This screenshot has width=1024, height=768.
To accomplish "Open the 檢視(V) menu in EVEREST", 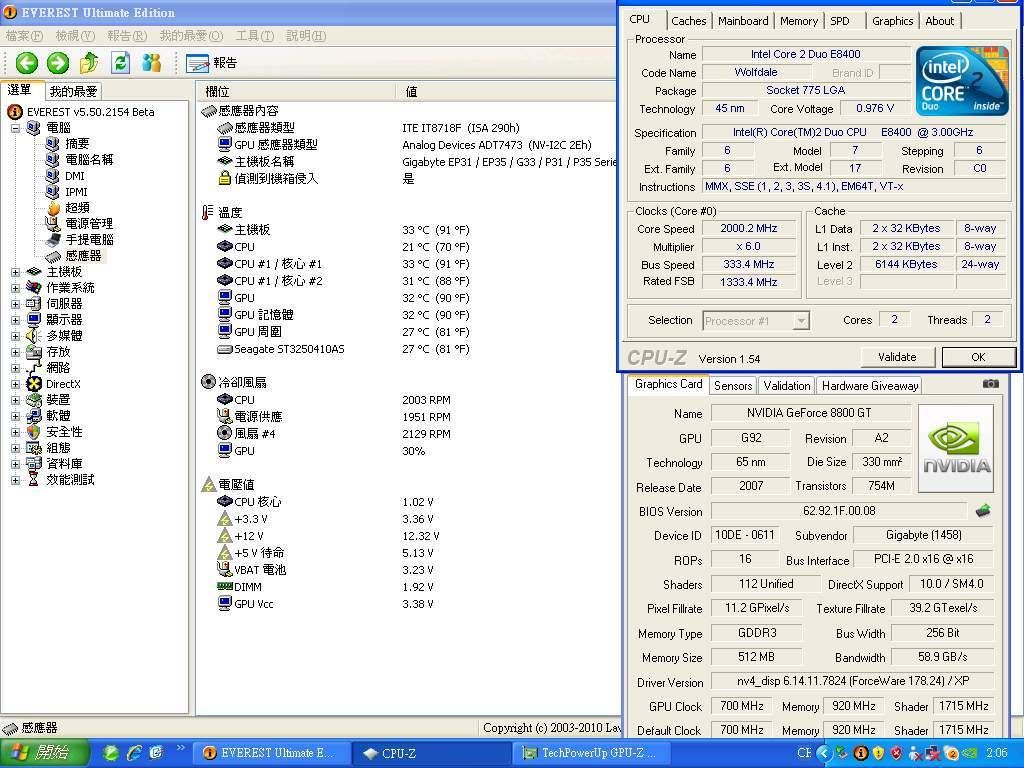I will tap(75, 36).
